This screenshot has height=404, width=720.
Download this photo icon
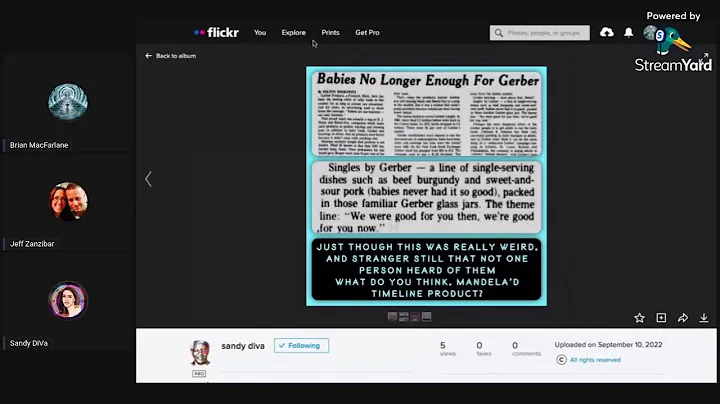tap(704, 318)
